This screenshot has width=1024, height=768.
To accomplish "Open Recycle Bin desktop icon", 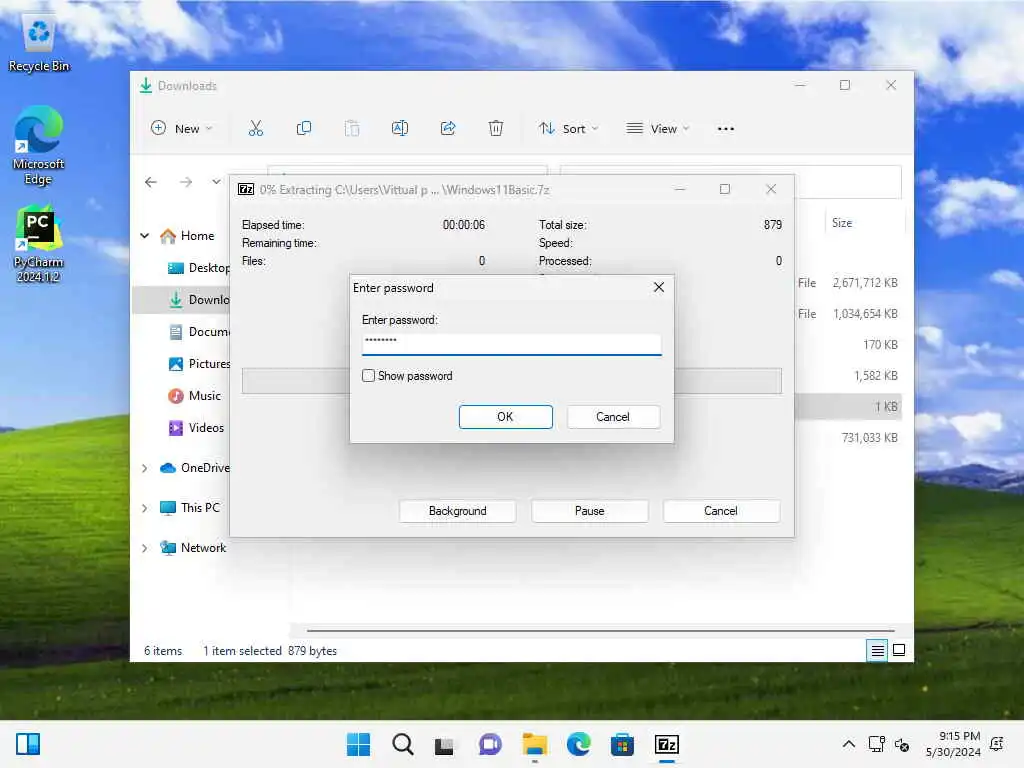I will 39,43.
